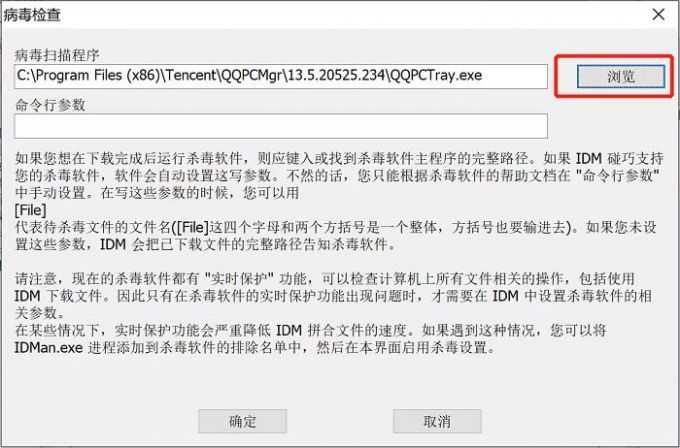Image resolution: width=680 pixels, height=448 pixels.
Task: Dismiss the dialog using 取消 button
Action: click(437, 421)
